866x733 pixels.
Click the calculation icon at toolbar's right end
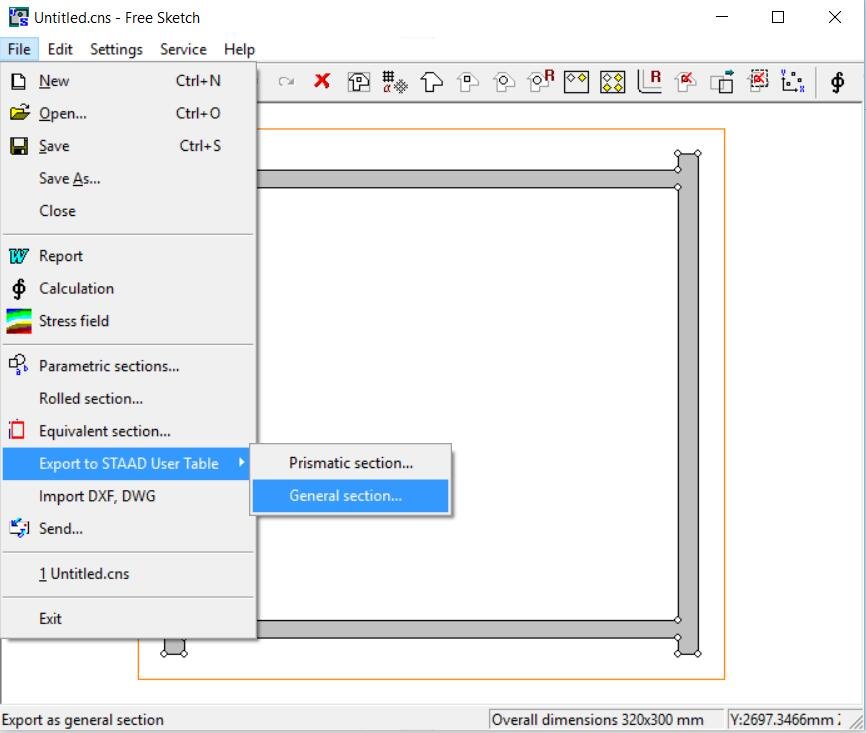pyautogui.click(x=837, y=82)
